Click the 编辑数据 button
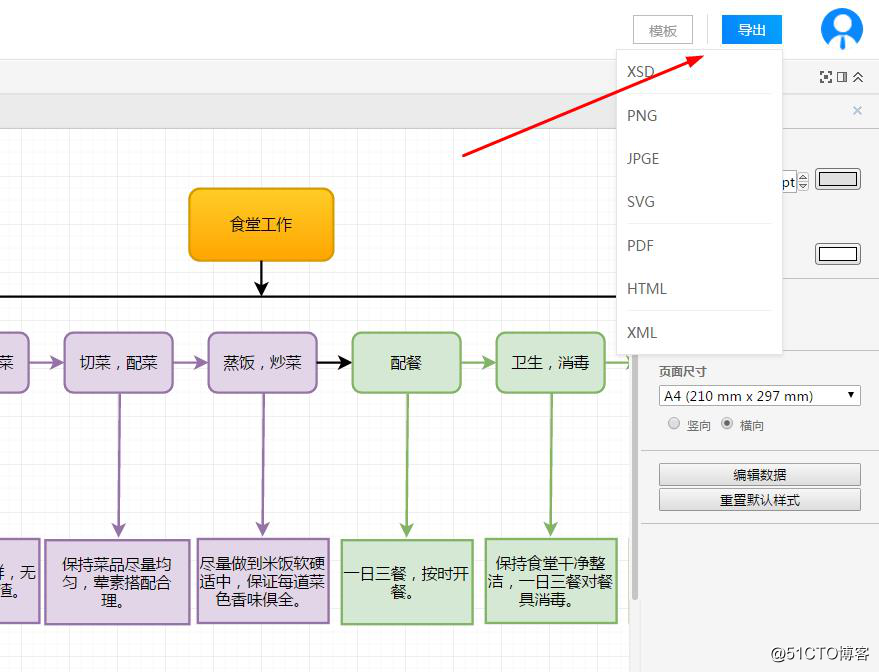 click(x=760, y=475)
